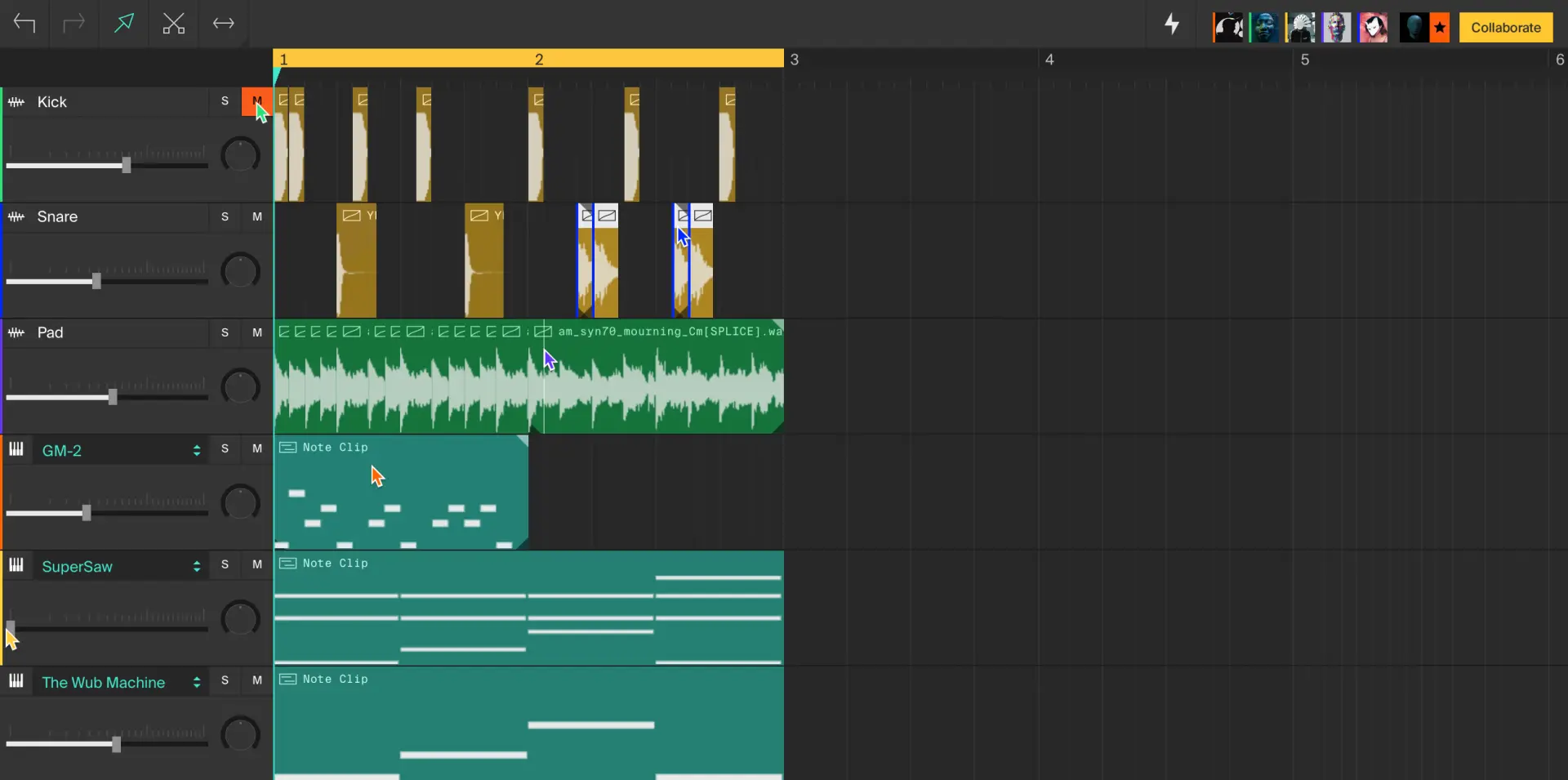
Task: Click the piano icon on the SuperSaw track
Action: point(16,565)
